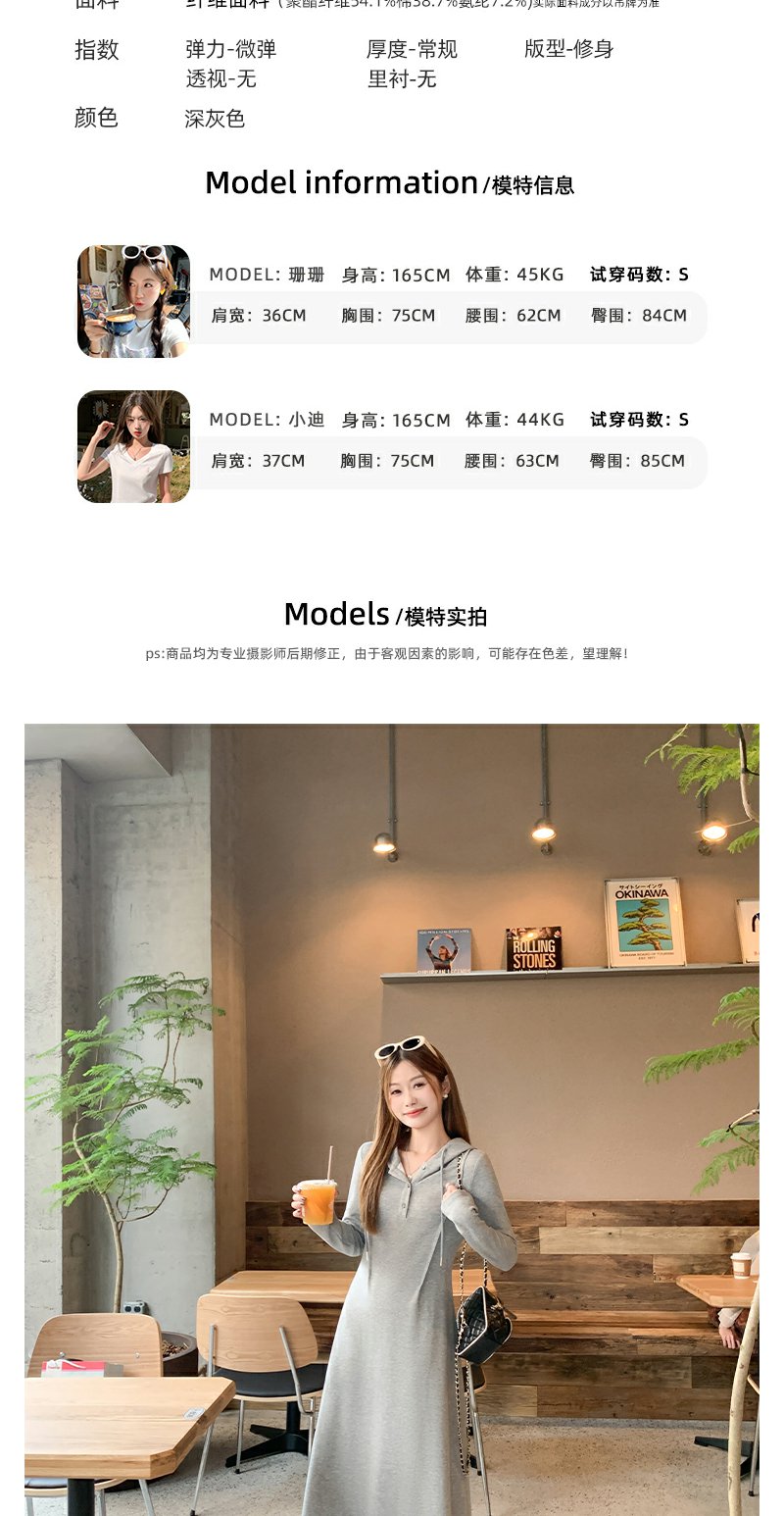784x1516 pixels.
Task: Open model 珊珊's avatar thumbnail
Action: (133, 301)
